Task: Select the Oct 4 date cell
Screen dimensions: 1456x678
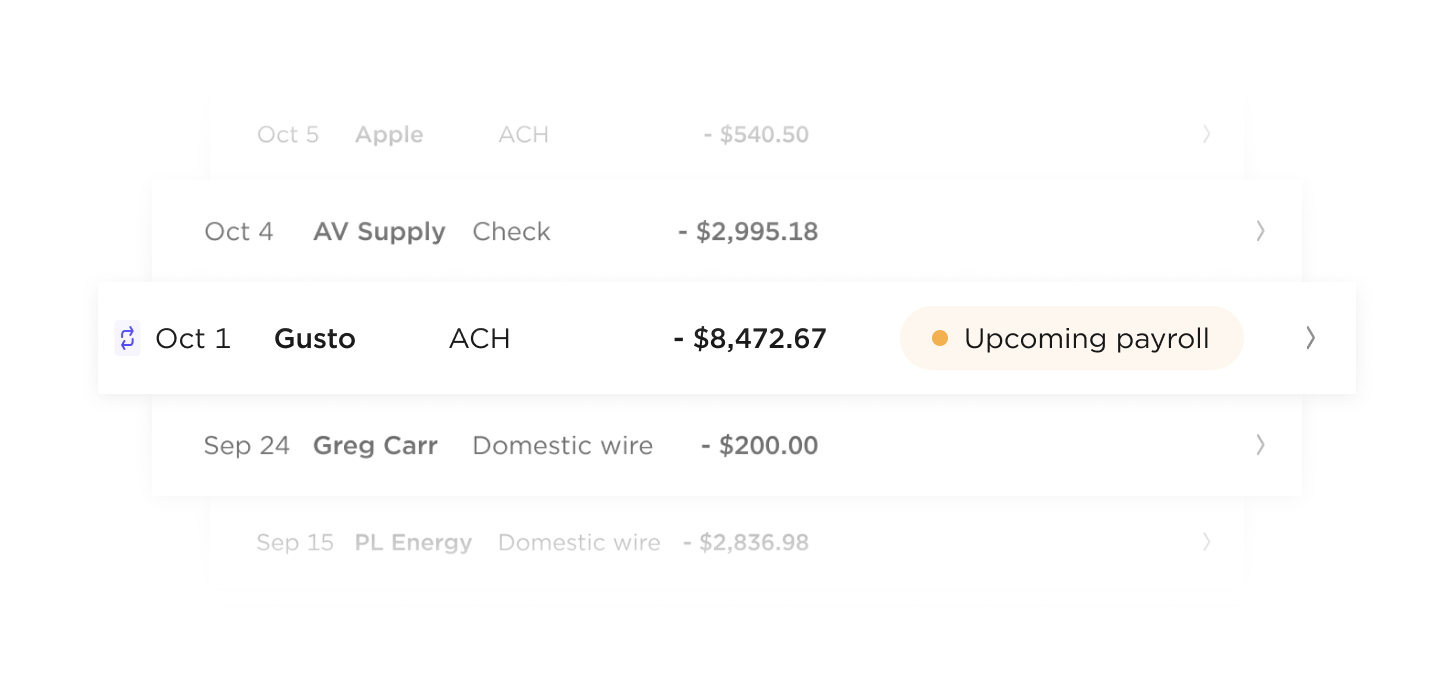Action: click(x=239, y=232)
